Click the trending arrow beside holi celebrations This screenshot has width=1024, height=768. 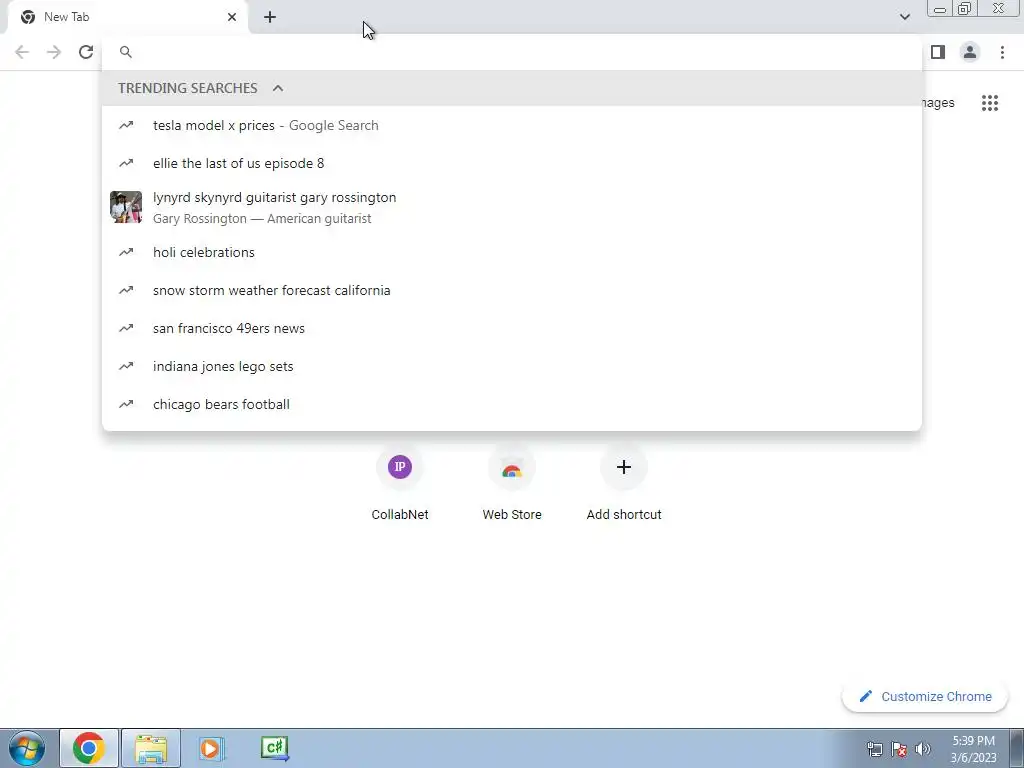coord(126,252)
